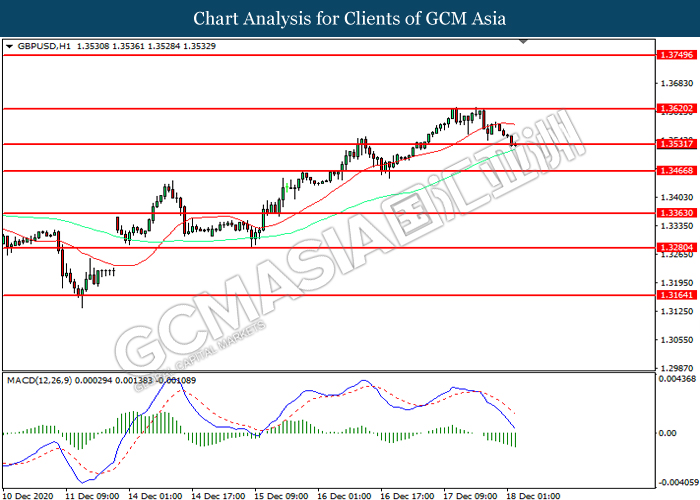Click the chart shift triangle marker at top
700x500 pixels.
click(x=524, y=42)
